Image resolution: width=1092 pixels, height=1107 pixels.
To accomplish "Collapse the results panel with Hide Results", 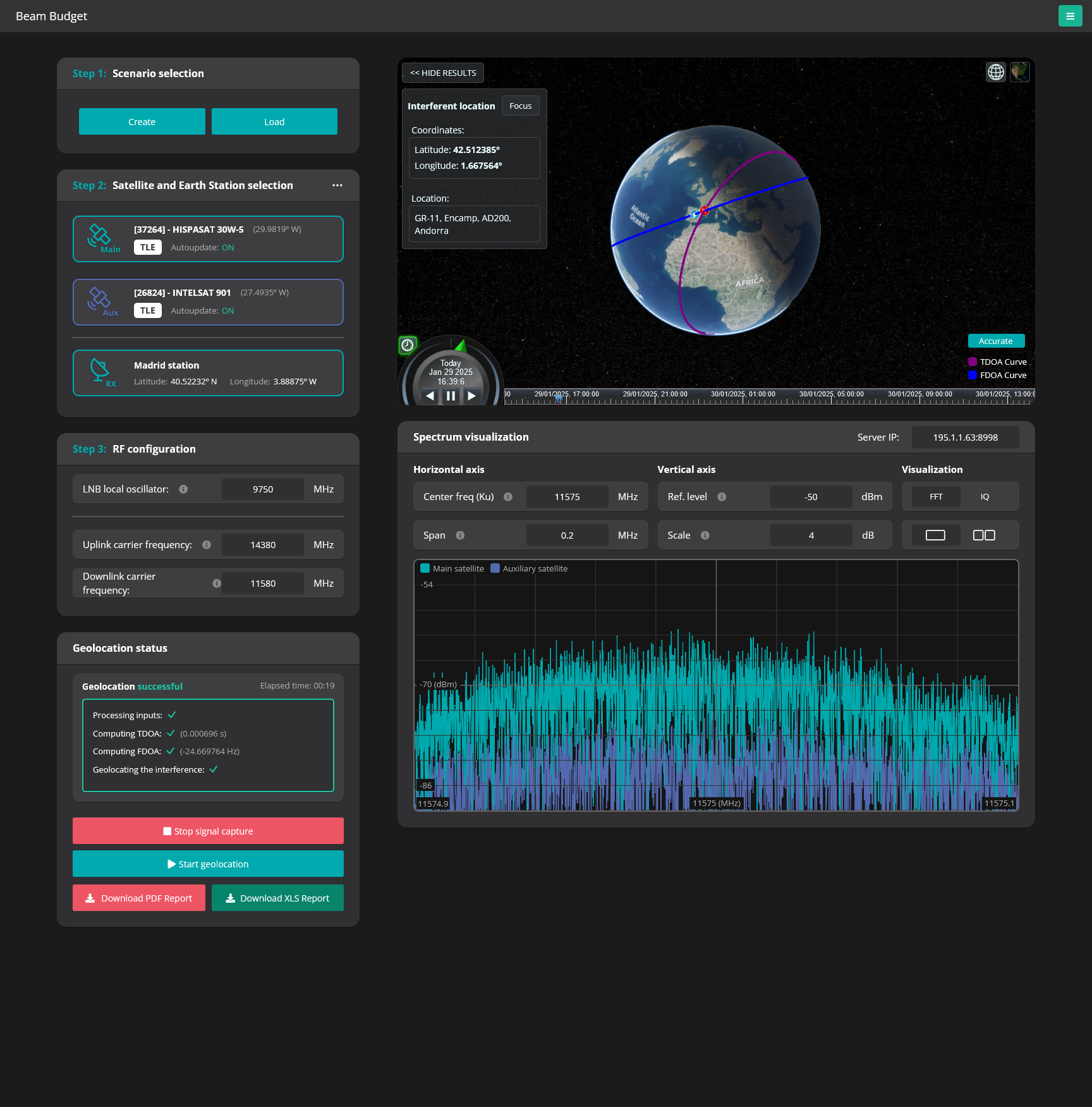I will click(x=443, y=73).
